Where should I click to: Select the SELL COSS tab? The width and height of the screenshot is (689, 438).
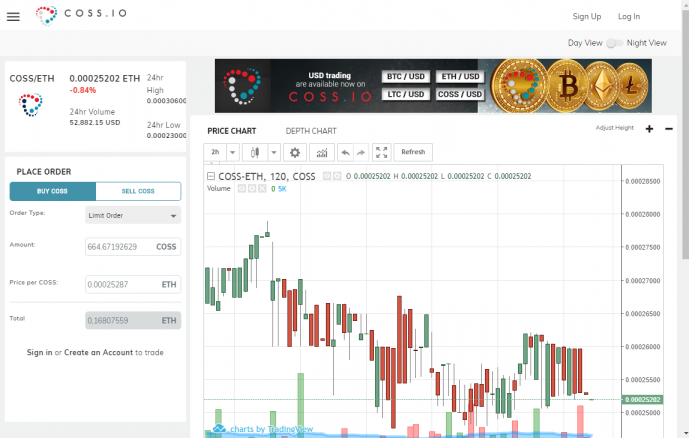pos(138,191)
